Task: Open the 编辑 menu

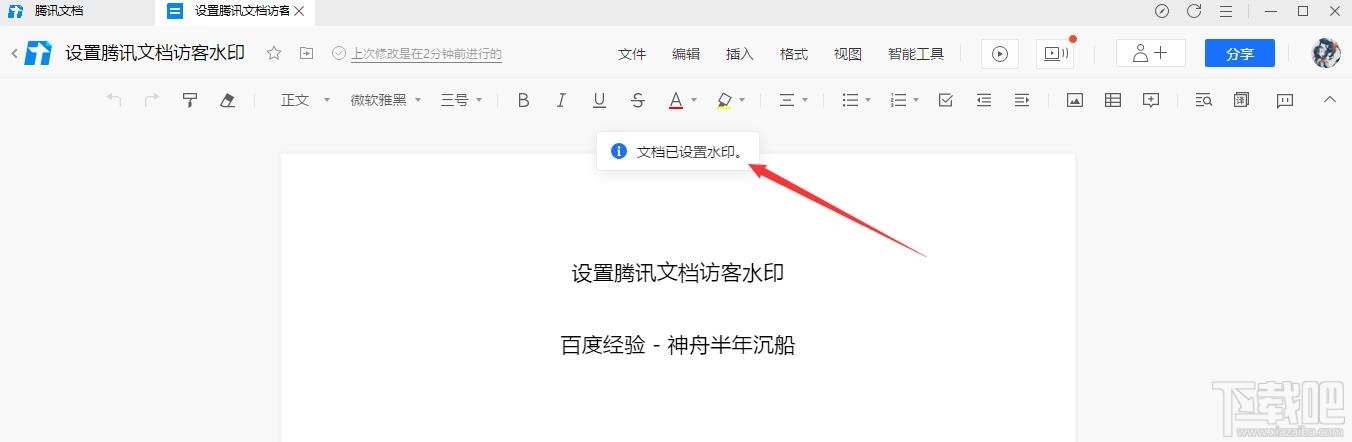Action: [x=686, y=54]
